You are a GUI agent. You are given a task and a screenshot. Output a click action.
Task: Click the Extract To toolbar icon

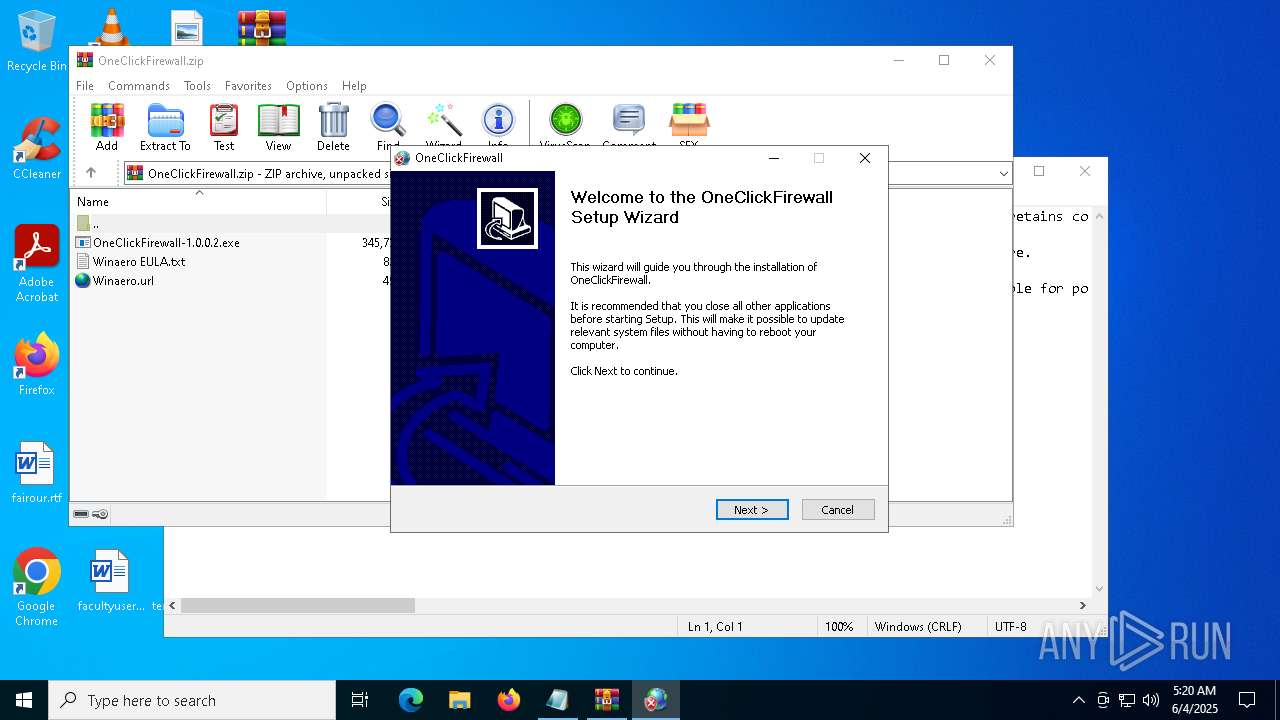pyautogui.click(x=165, y=127)
